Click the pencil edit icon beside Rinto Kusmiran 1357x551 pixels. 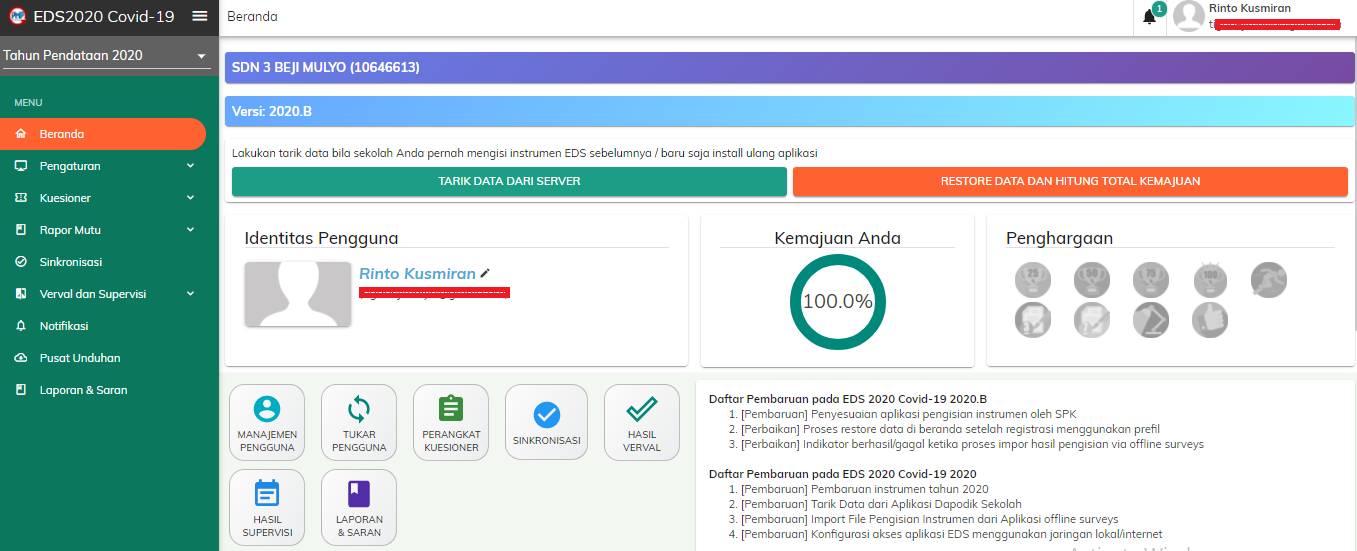(485, 272)
